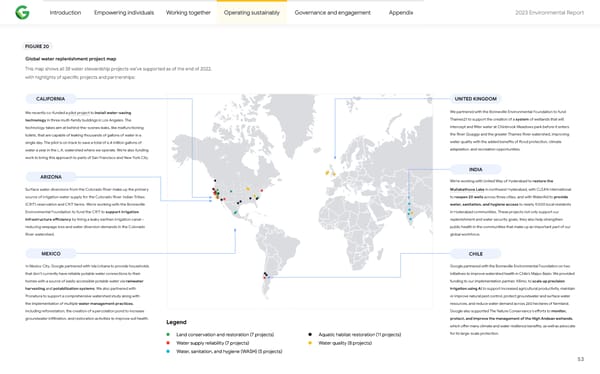This screenshot has width=600, height=374.
Task: Select the FIGURE 20 label
Action: coord(37,46)
